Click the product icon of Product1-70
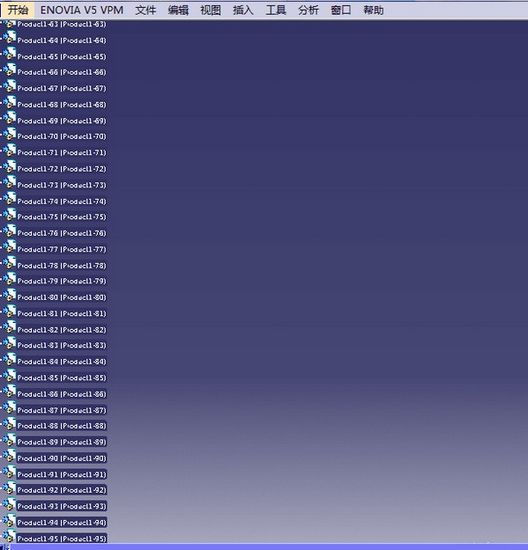 point(9,134)
